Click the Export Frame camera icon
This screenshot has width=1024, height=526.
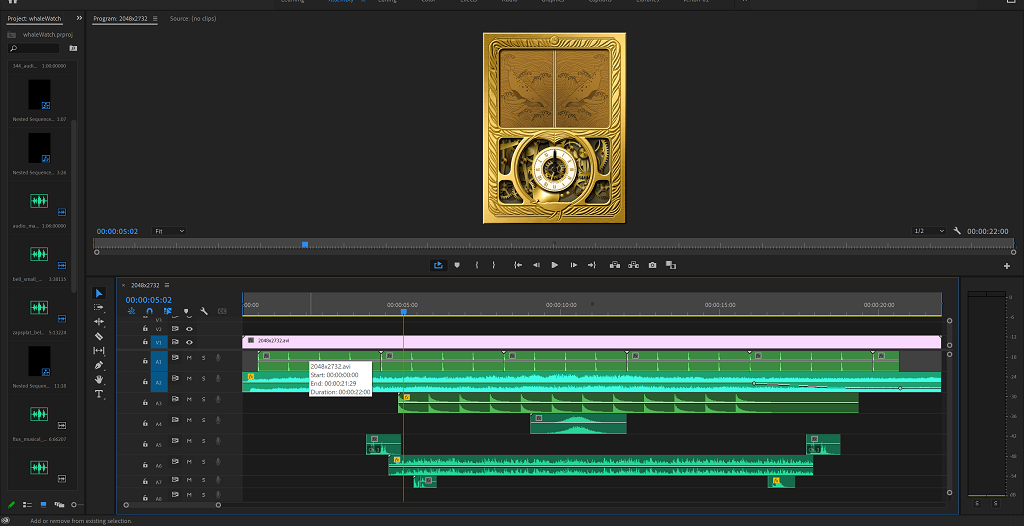tap(652, 265)
